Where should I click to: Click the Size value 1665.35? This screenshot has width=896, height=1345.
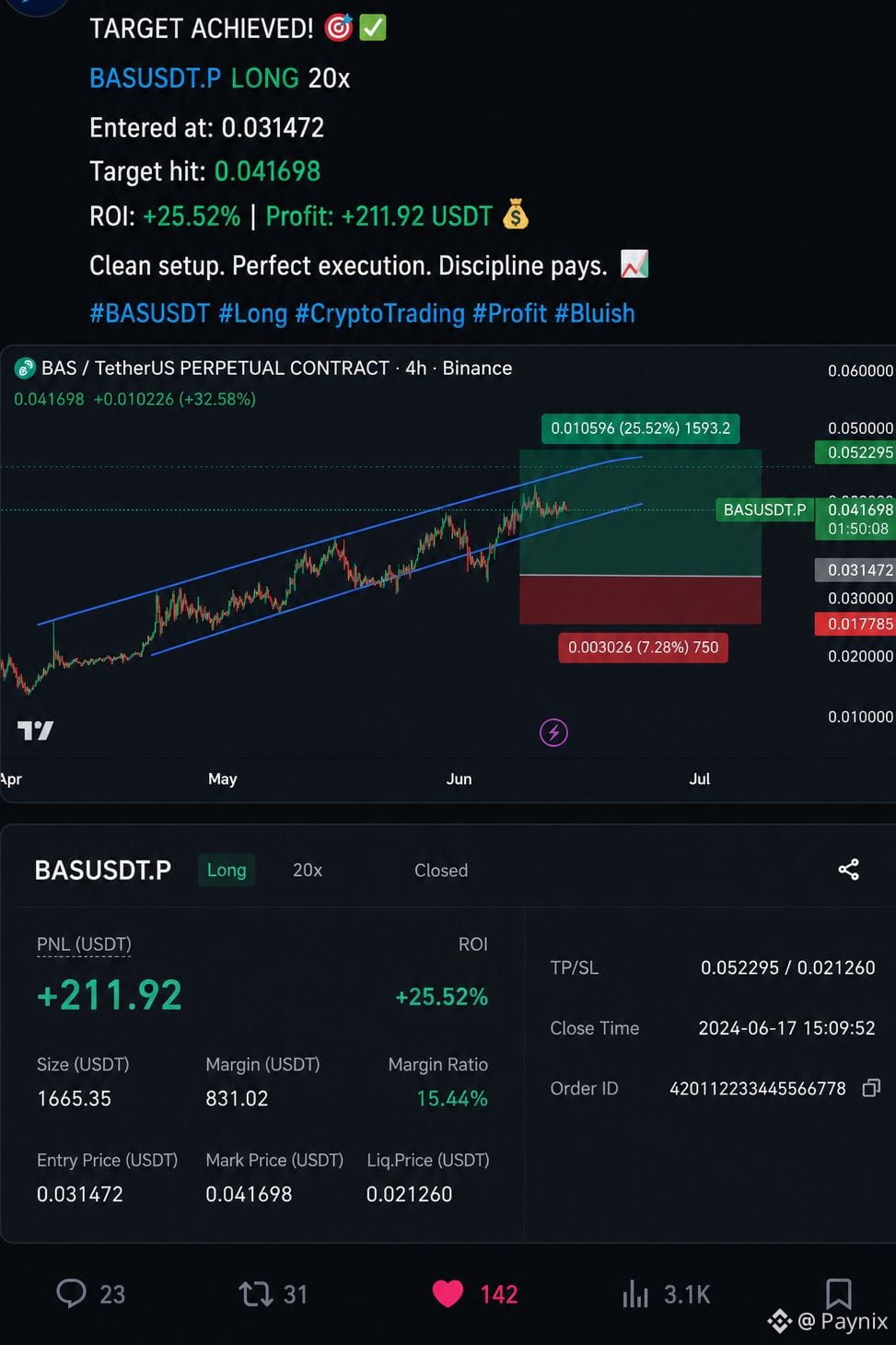(x=74, y=1098)
